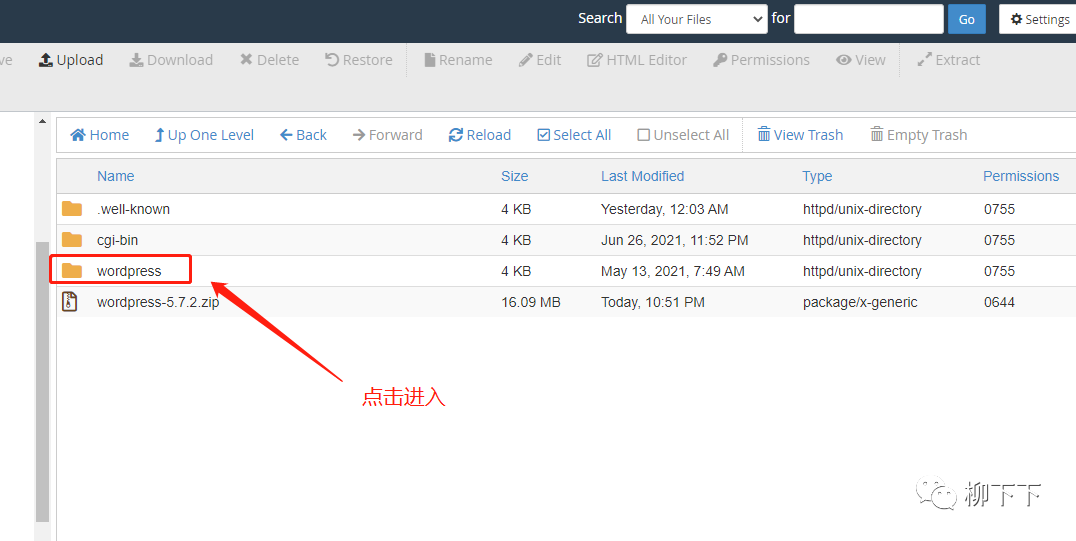Click the wordpress folder icon

[x=72, y=271]
